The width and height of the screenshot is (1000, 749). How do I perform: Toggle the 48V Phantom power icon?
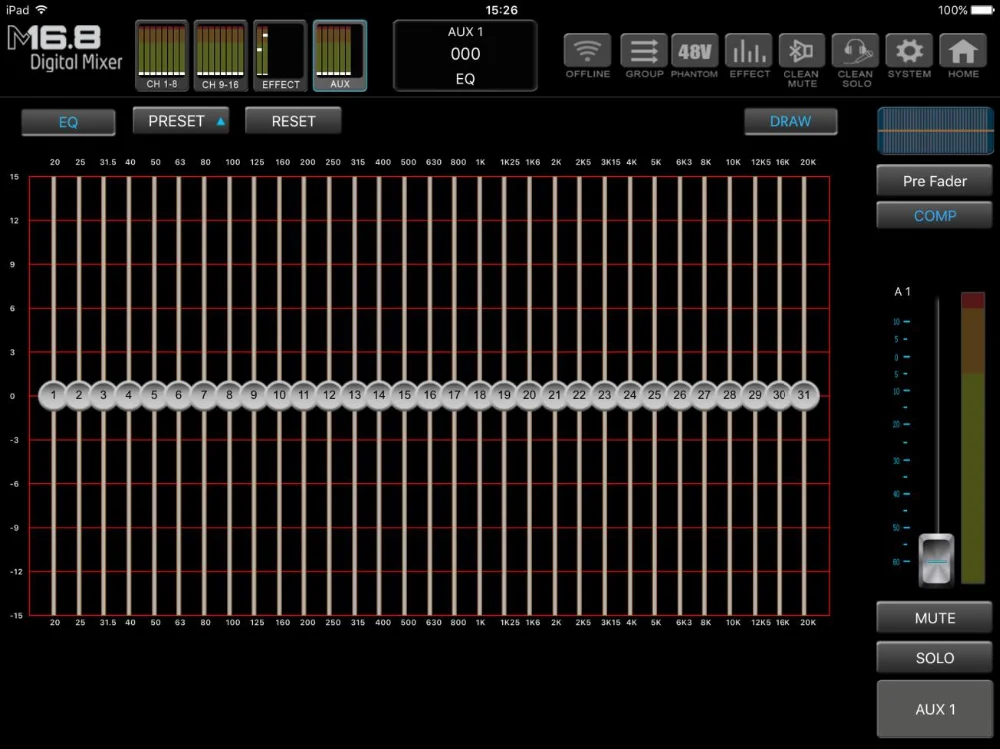[x=695, y=52]
